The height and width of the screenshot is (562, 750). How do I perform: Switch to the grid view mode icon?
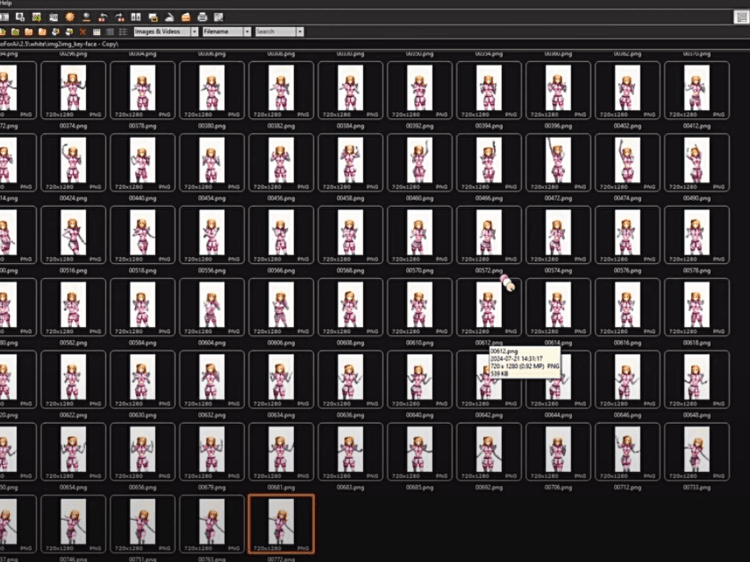coord(110,32)
